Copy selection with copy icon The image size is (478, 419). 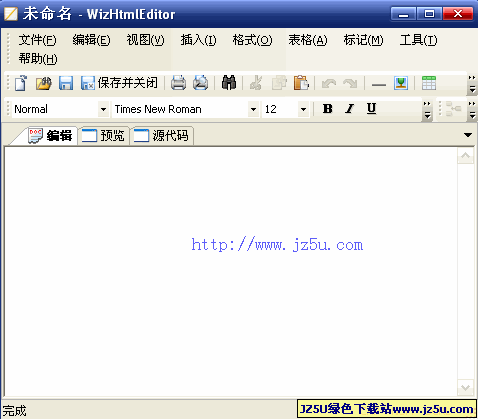click(279, 83)
